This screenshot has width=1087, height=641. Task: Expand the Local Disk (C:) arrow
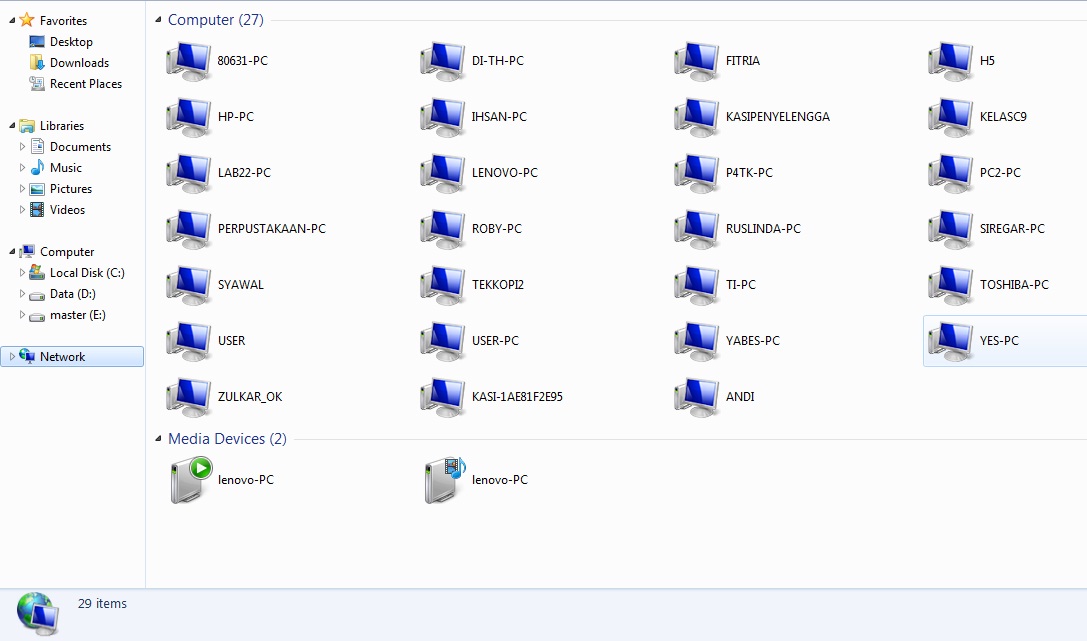[x=22, y=273]
